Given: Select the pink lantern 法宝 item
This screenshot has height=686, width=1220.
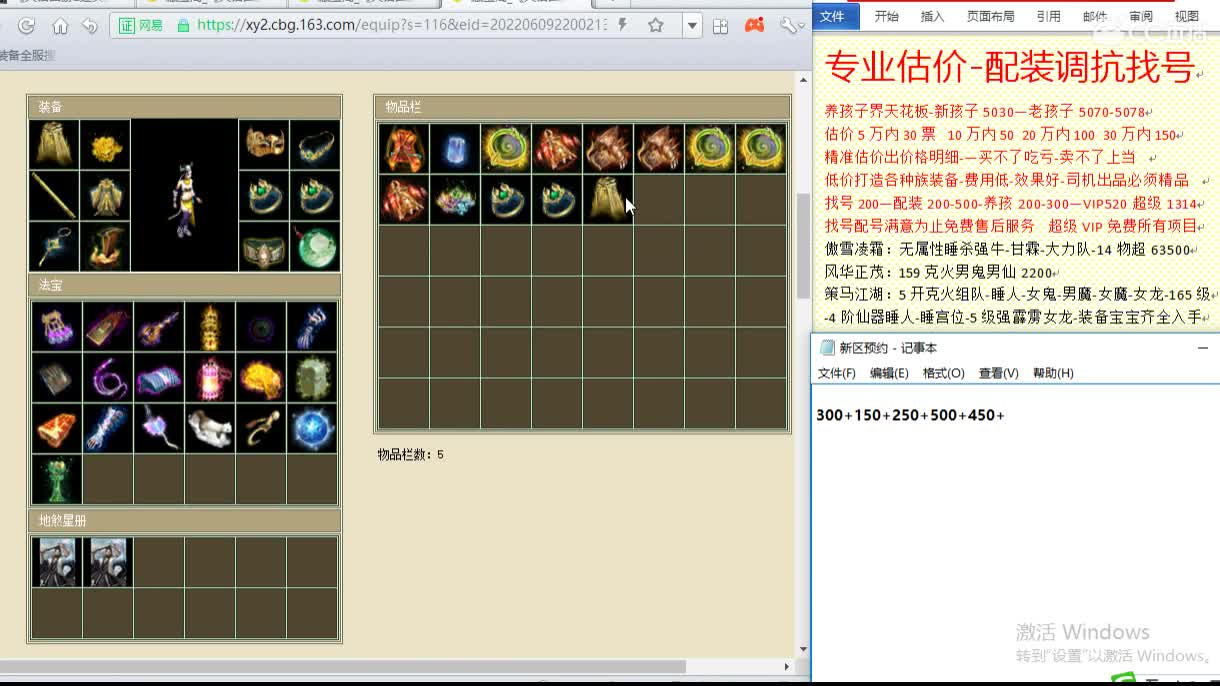Looking at the screenshot, I should click(x=210, y=378).
